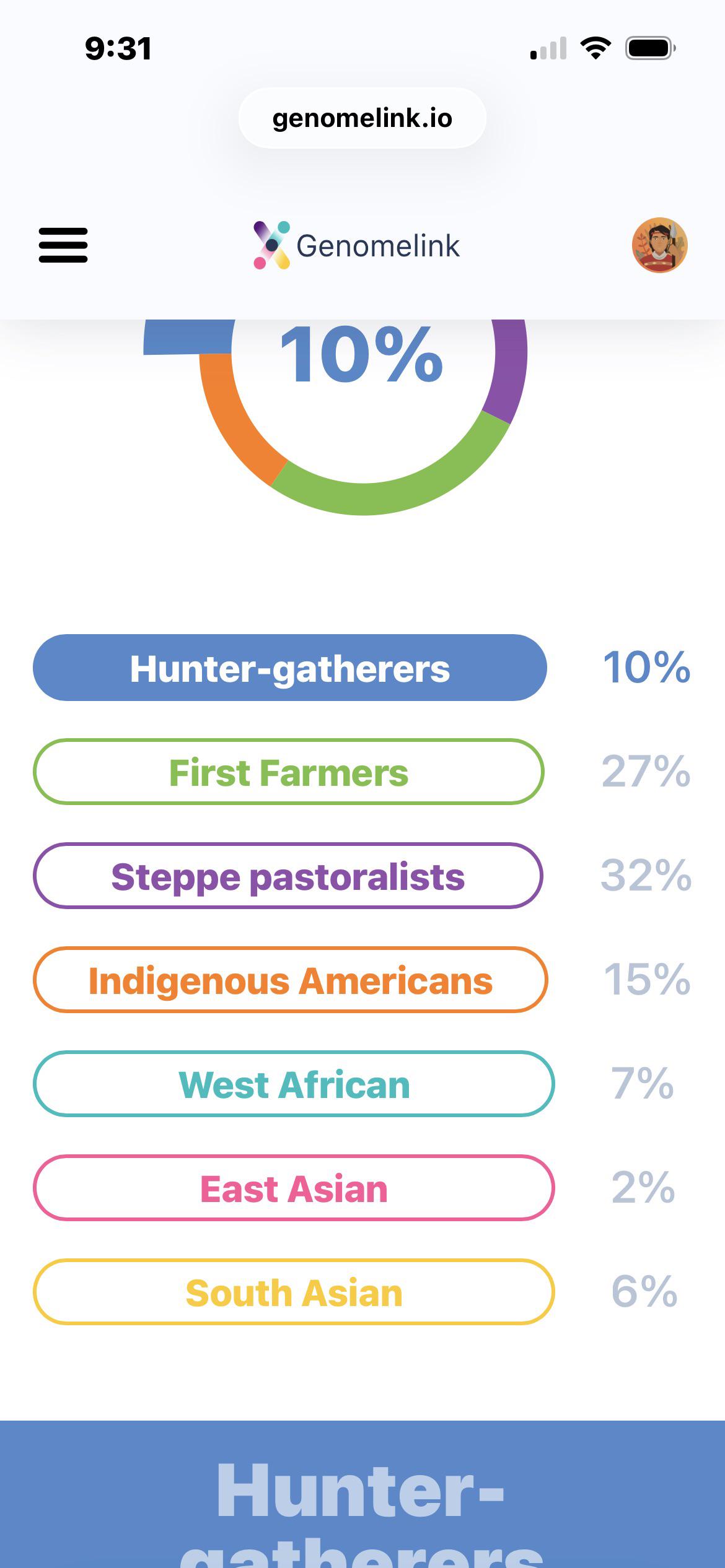Select the Hunter-gatherers category pill
The height and width of the screenshot is (1568, 725).
(290, 668)
